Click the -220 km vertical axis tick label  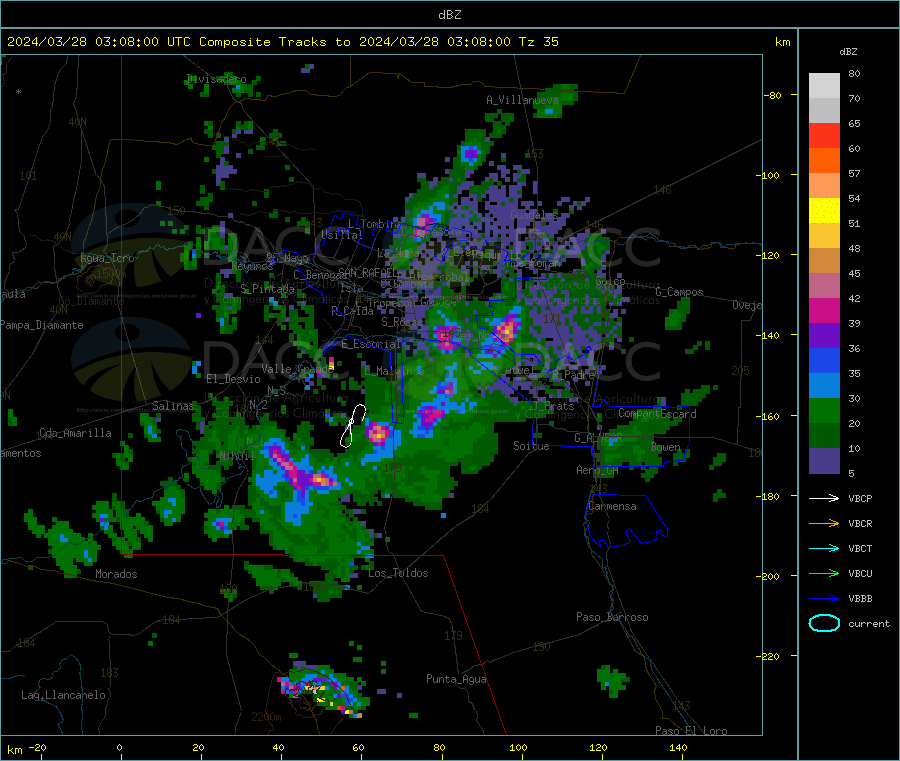(770, 656)
